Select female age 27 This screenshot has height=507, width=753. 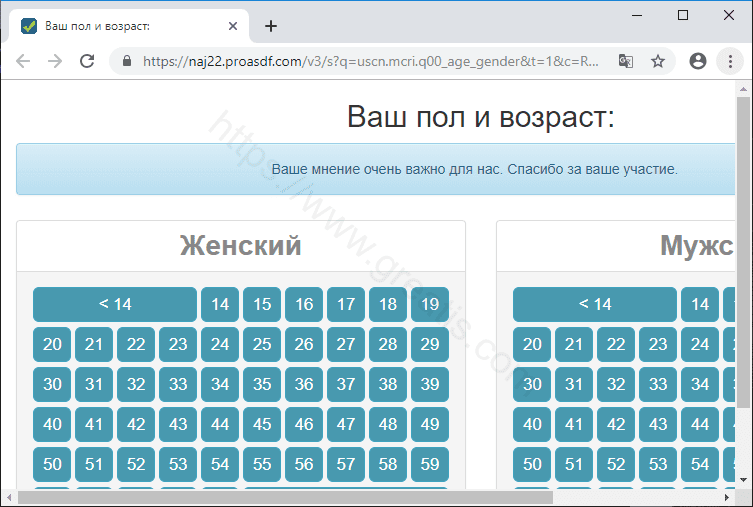(346, 344)
